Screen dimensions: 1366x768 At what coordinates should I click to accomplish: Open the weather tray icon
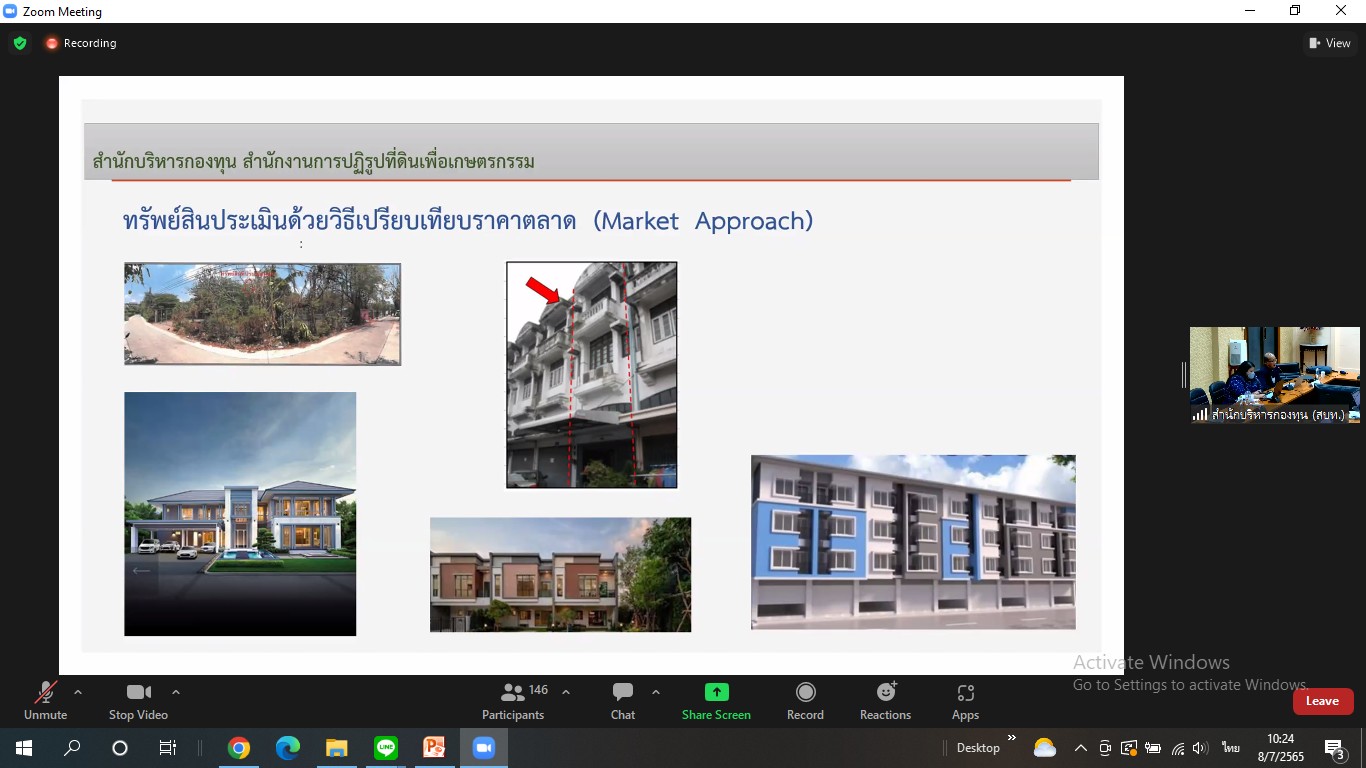tap(1044, 748)
